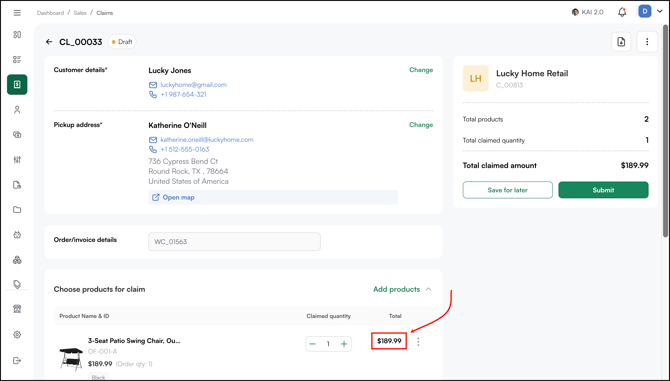Viewport: 670px width, 381px height.
Task: Navigate to Sales breadcrumb
Action: pos(80,13)
